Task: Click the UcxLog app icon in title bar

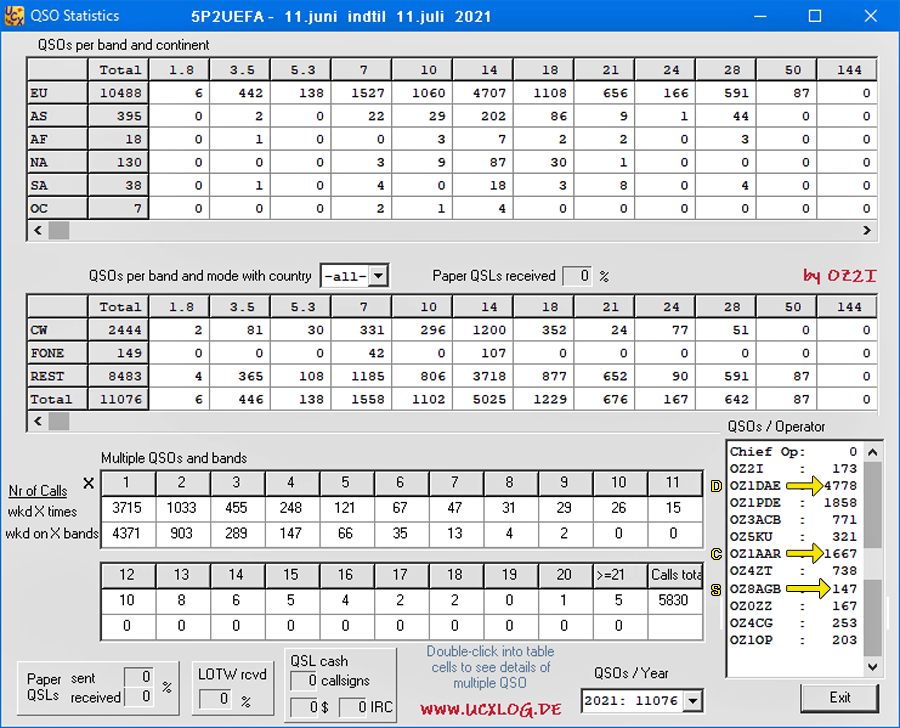Action: tap(14, 16)
